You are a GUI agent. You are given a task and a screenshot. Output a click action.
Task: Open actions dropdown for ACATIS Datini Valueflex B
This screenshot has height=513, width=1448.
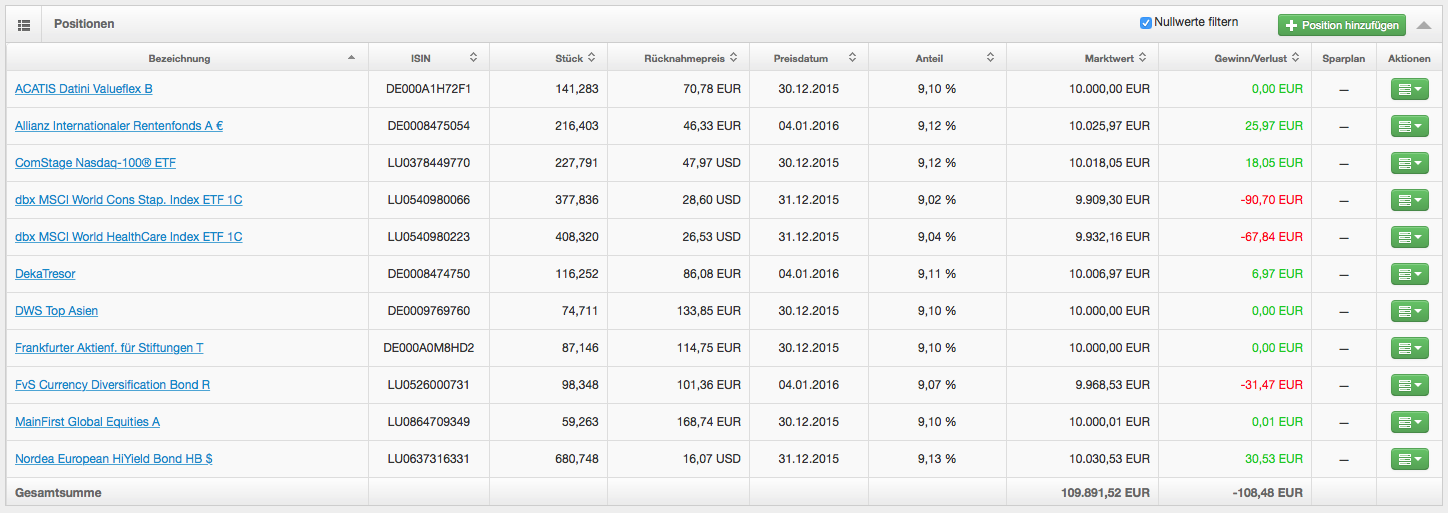1409,90
